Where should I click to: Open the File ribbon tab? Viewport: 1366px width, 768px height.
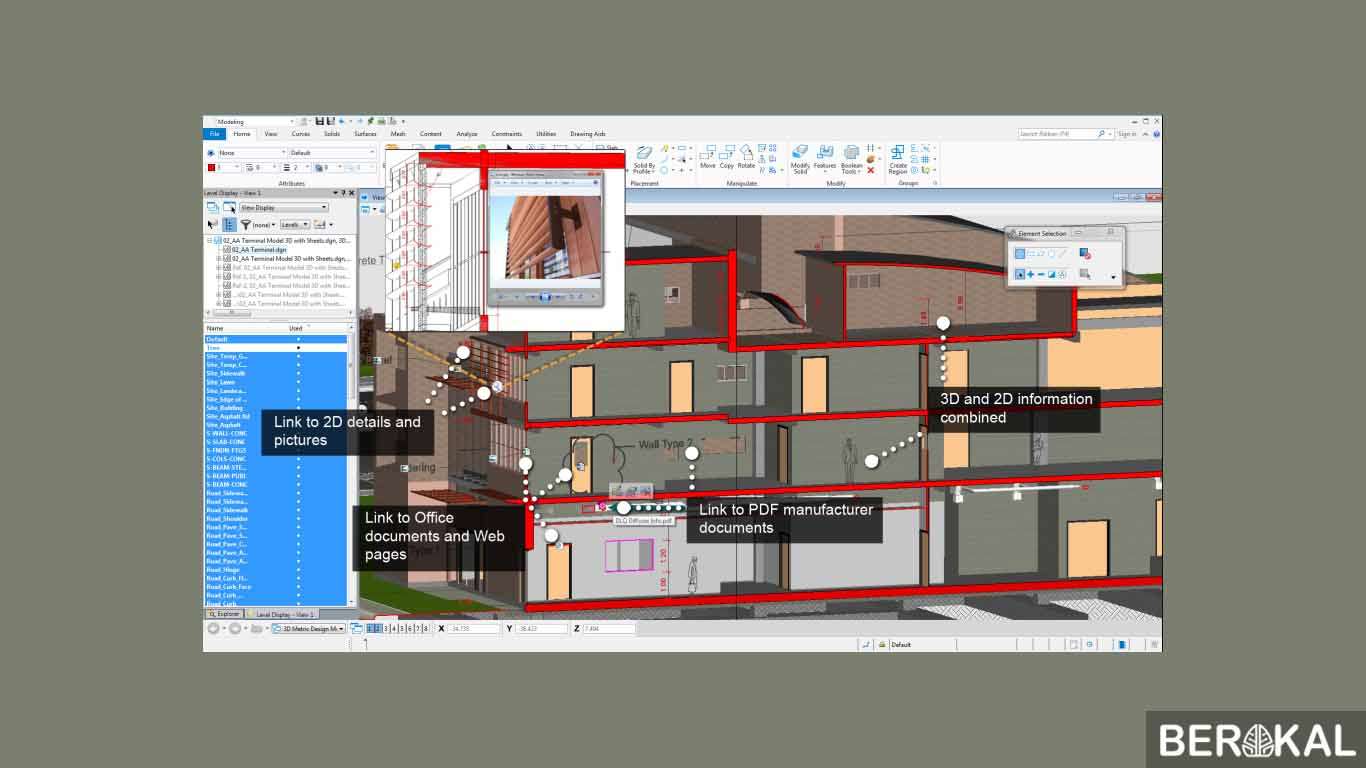(213, 133)
